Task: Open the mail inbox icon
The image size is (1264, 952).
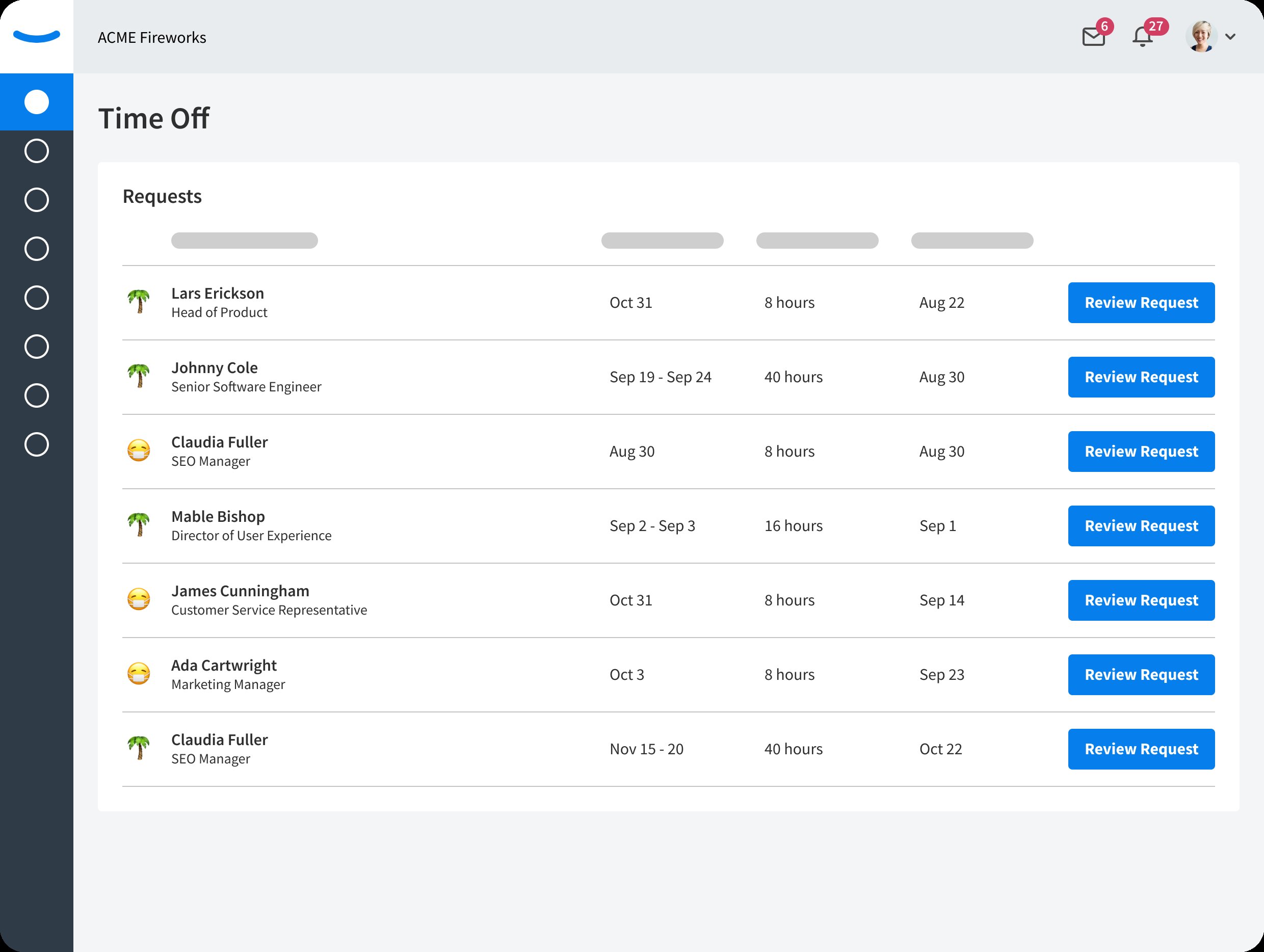Action: [1093, 37]
